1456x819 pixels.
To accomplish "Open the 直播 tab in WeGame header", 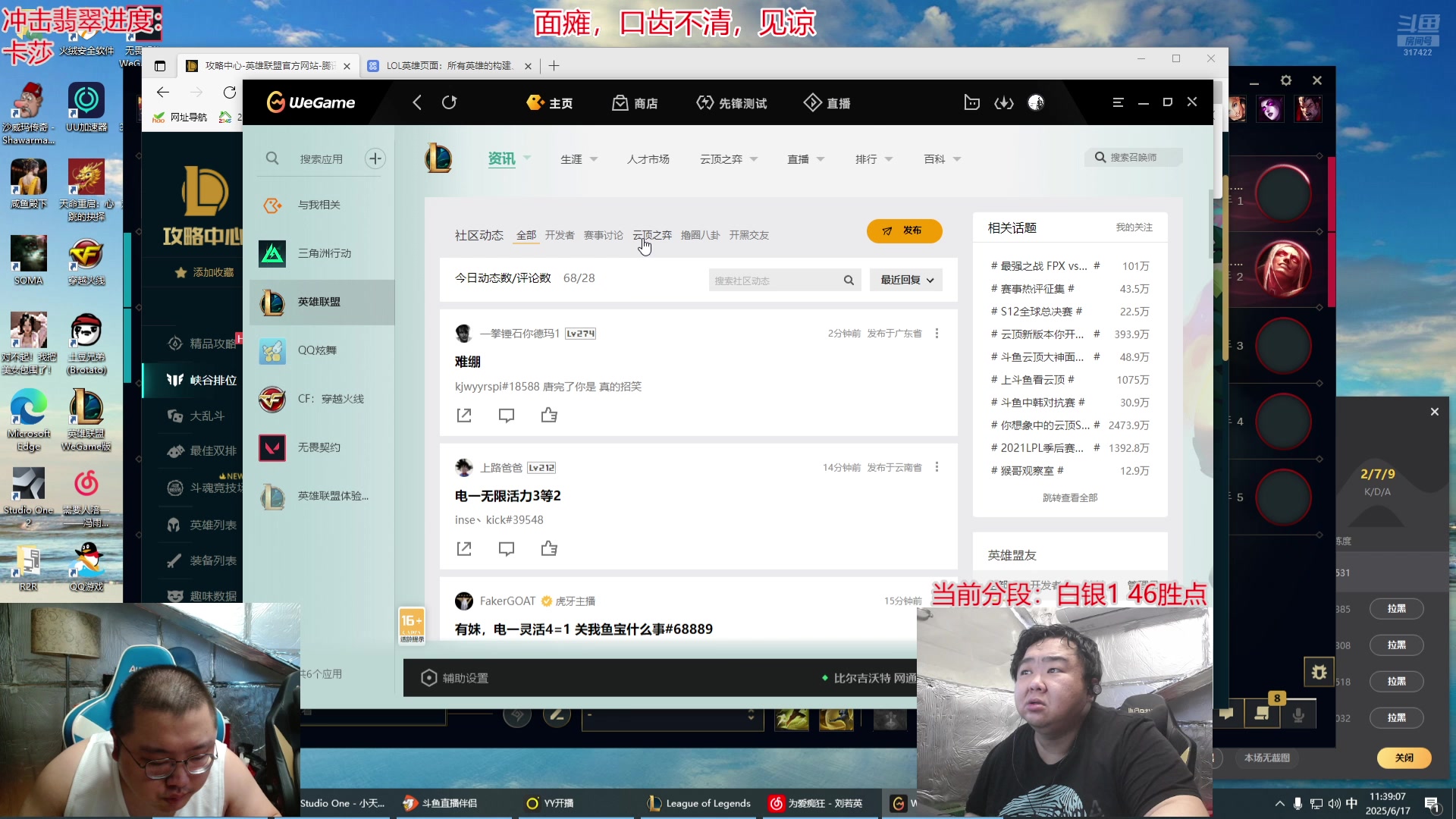I will coord(827,103).
